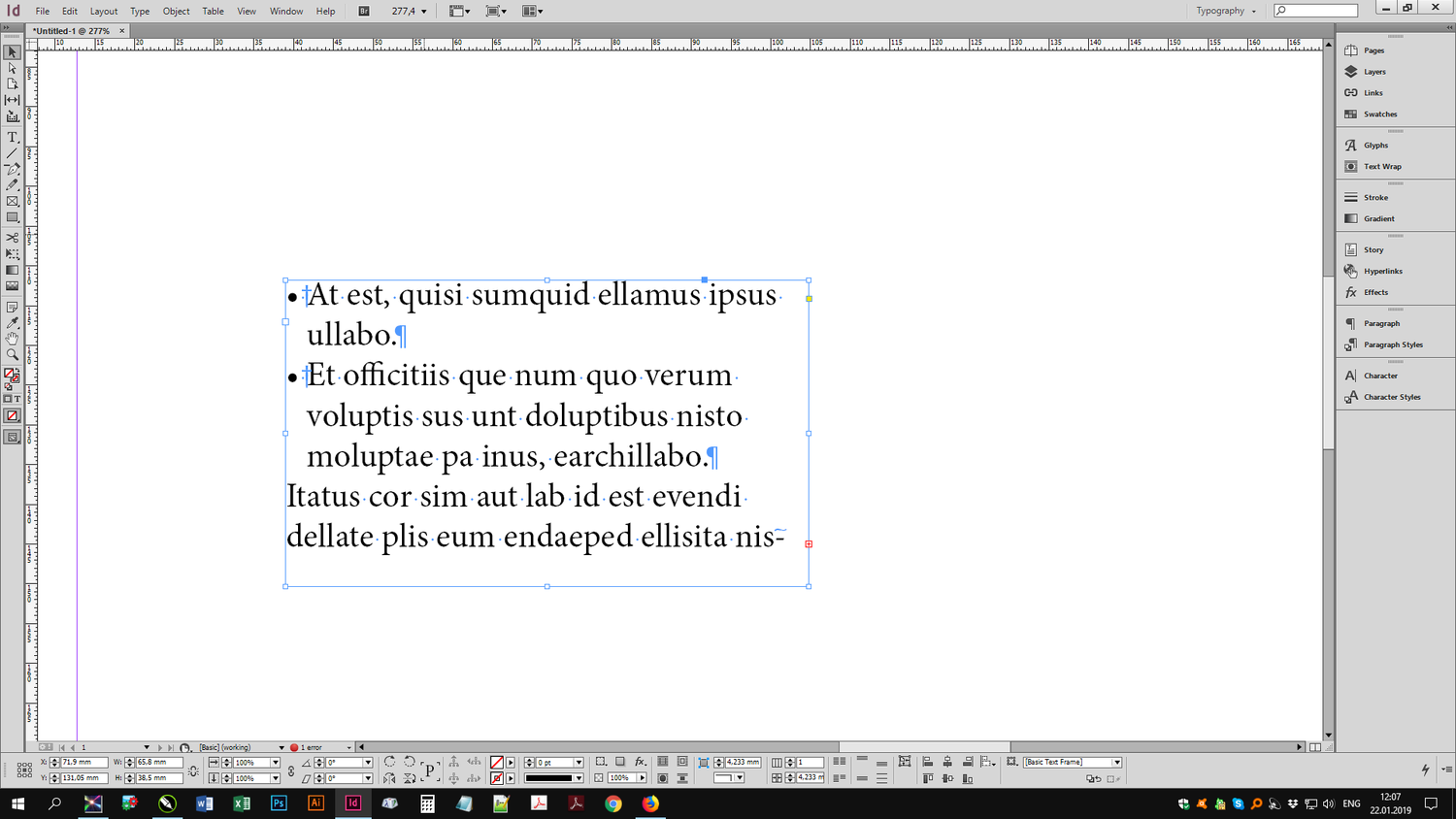This screenshot has height=819, width=1456.
Task: Open the Bridge button in the application bar
Action: coord(364,12)
